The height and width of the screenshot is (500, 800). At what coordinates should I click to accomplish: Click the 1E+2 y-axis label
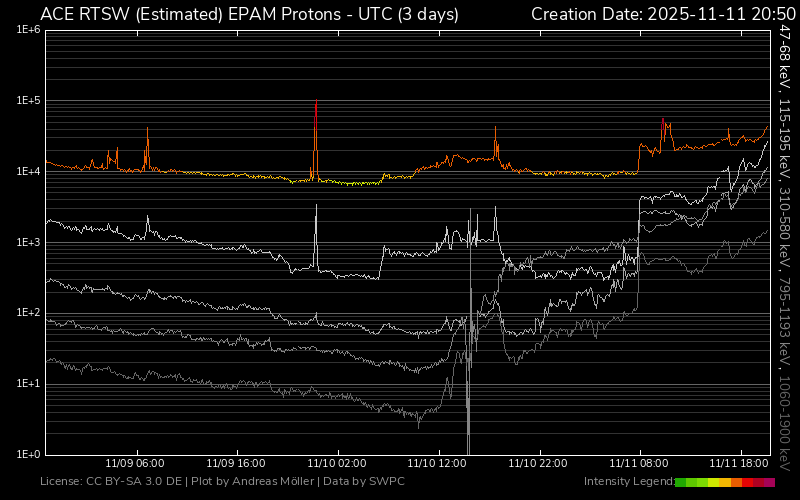pyautogui.click(x=28, y=313)
